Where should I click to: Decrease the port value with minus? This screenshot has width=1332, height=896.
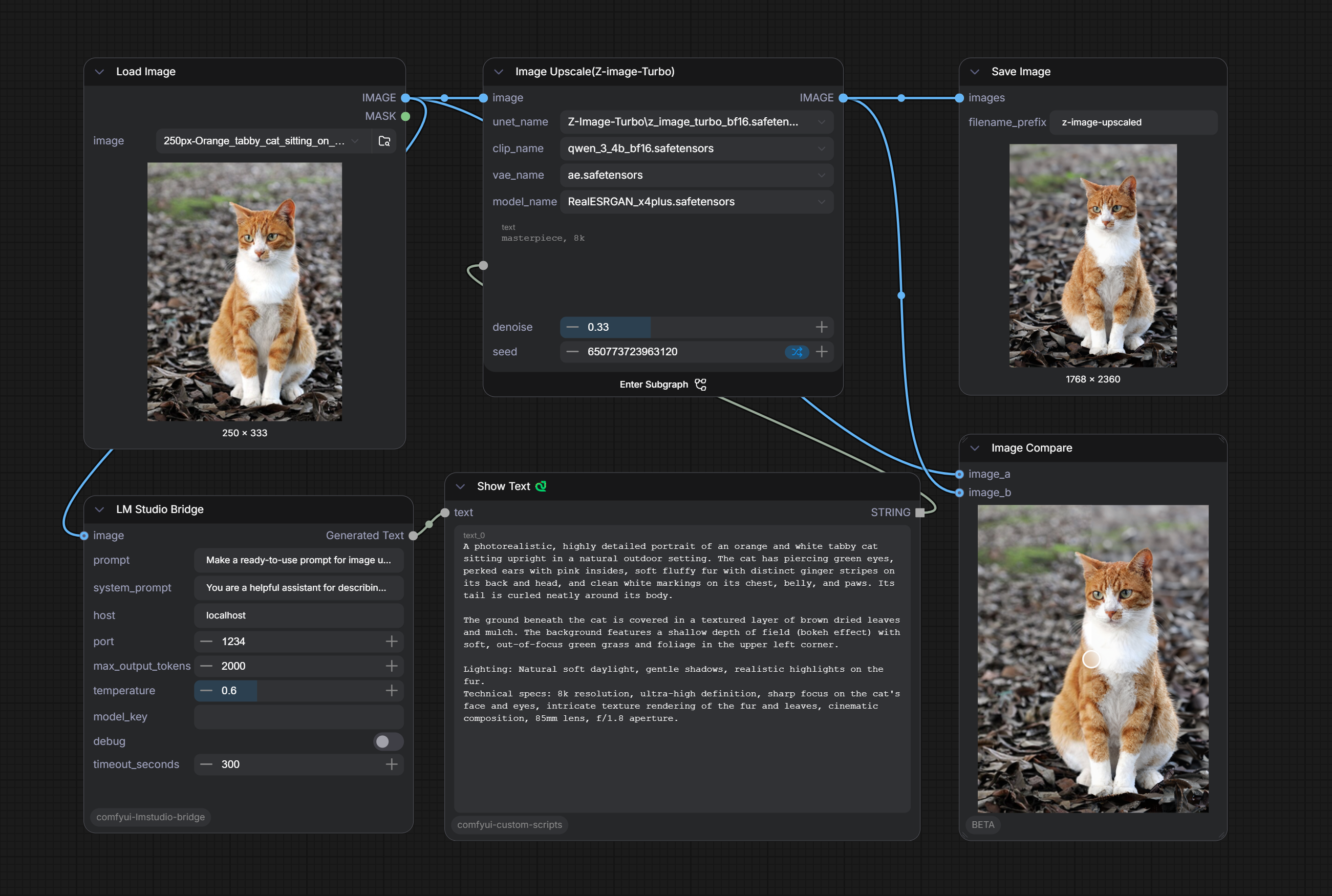coord(206,642)
